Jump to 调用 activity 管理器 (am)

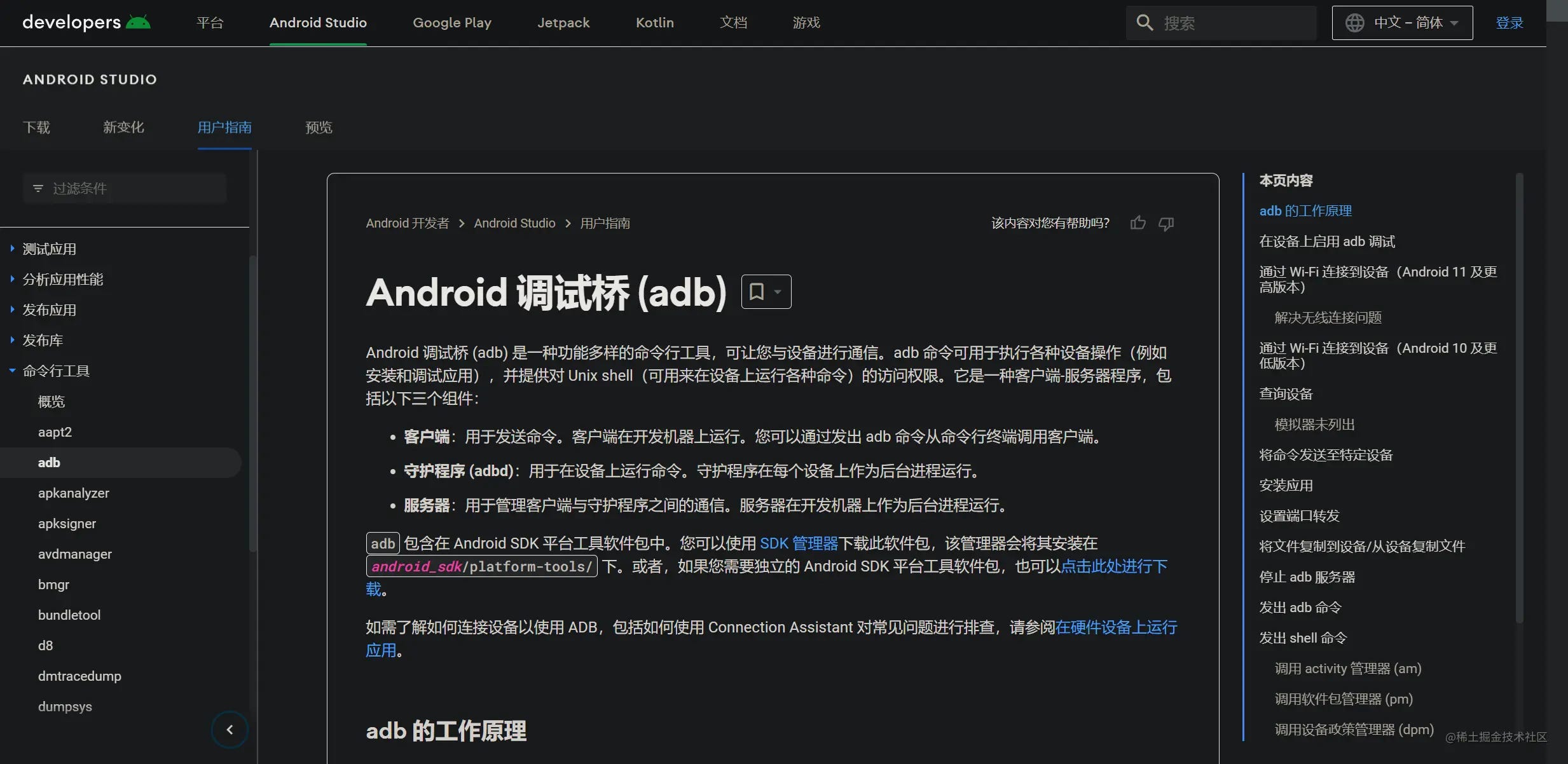pyautogui.click(x=1348, y=668)
